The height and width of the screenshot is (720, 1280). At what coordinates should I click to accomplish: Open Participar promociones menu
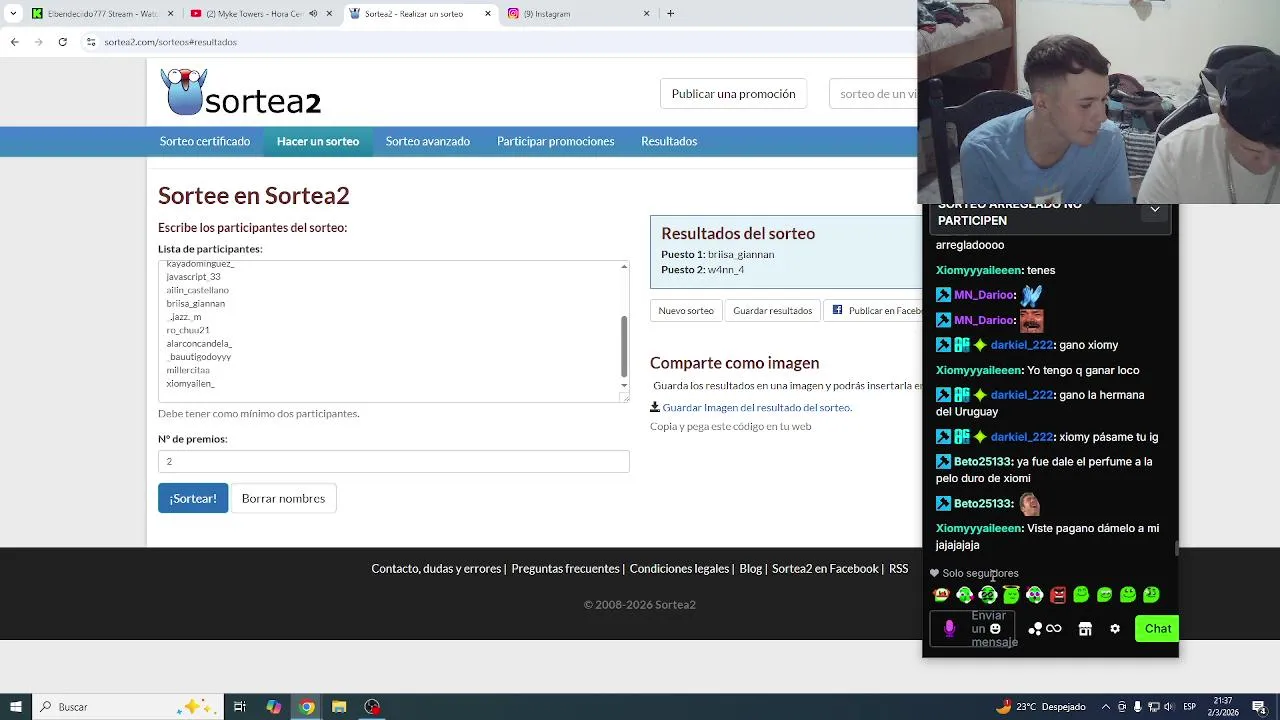(x=555, y=141)
